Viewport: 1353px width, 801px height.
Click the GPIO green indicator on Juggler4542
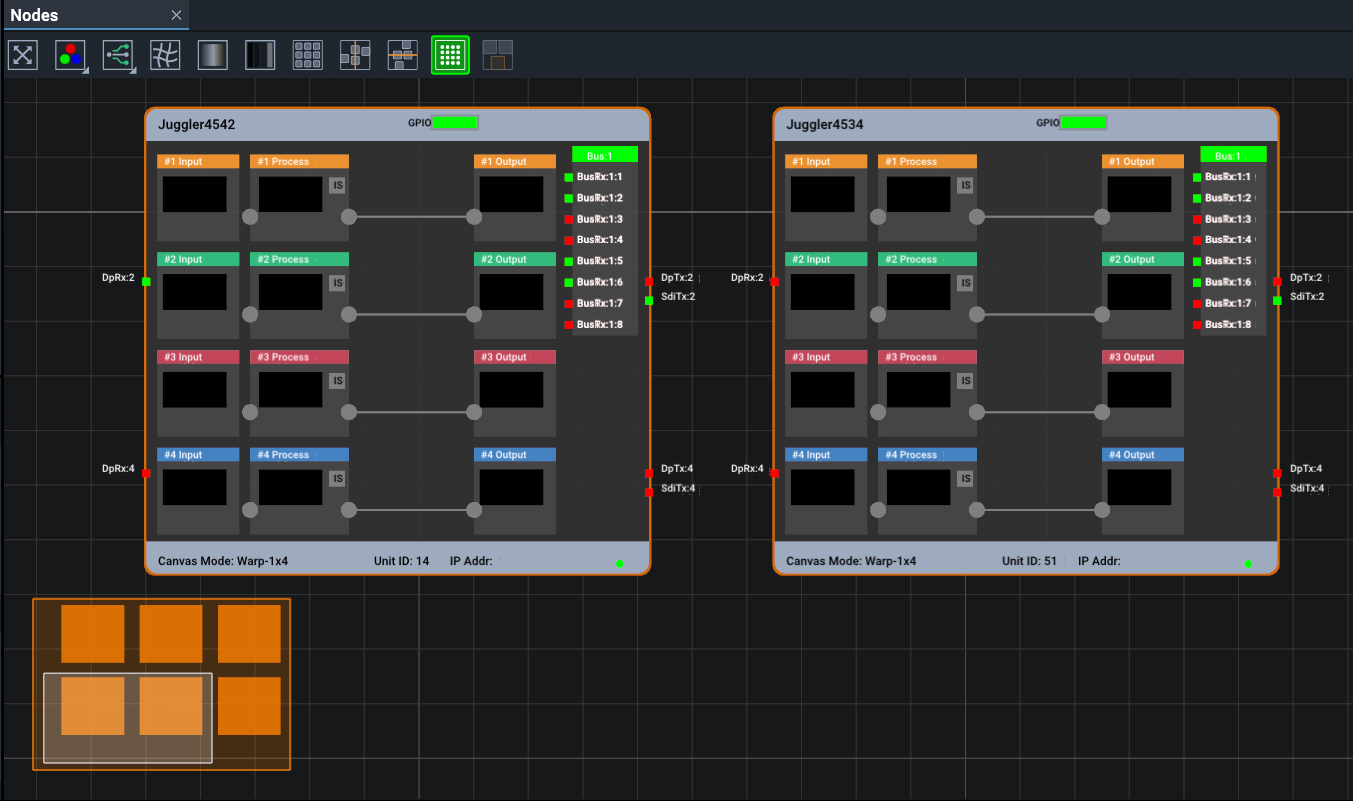pyautogui.click(x=455, y=123)
